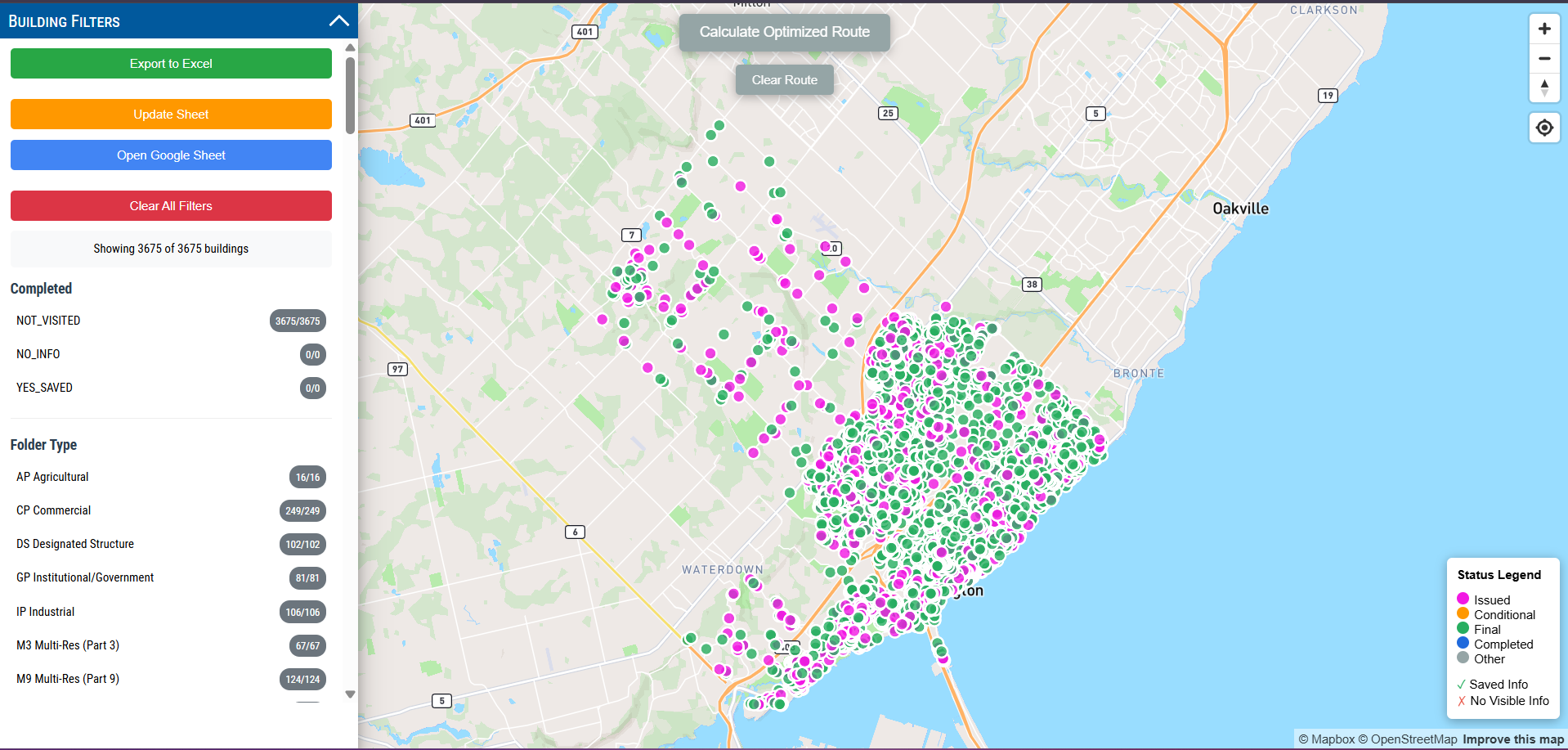This screenshot has width=1568, height=750.
Task: Open Google Sheet via blue button
Action: pos(171,155)
